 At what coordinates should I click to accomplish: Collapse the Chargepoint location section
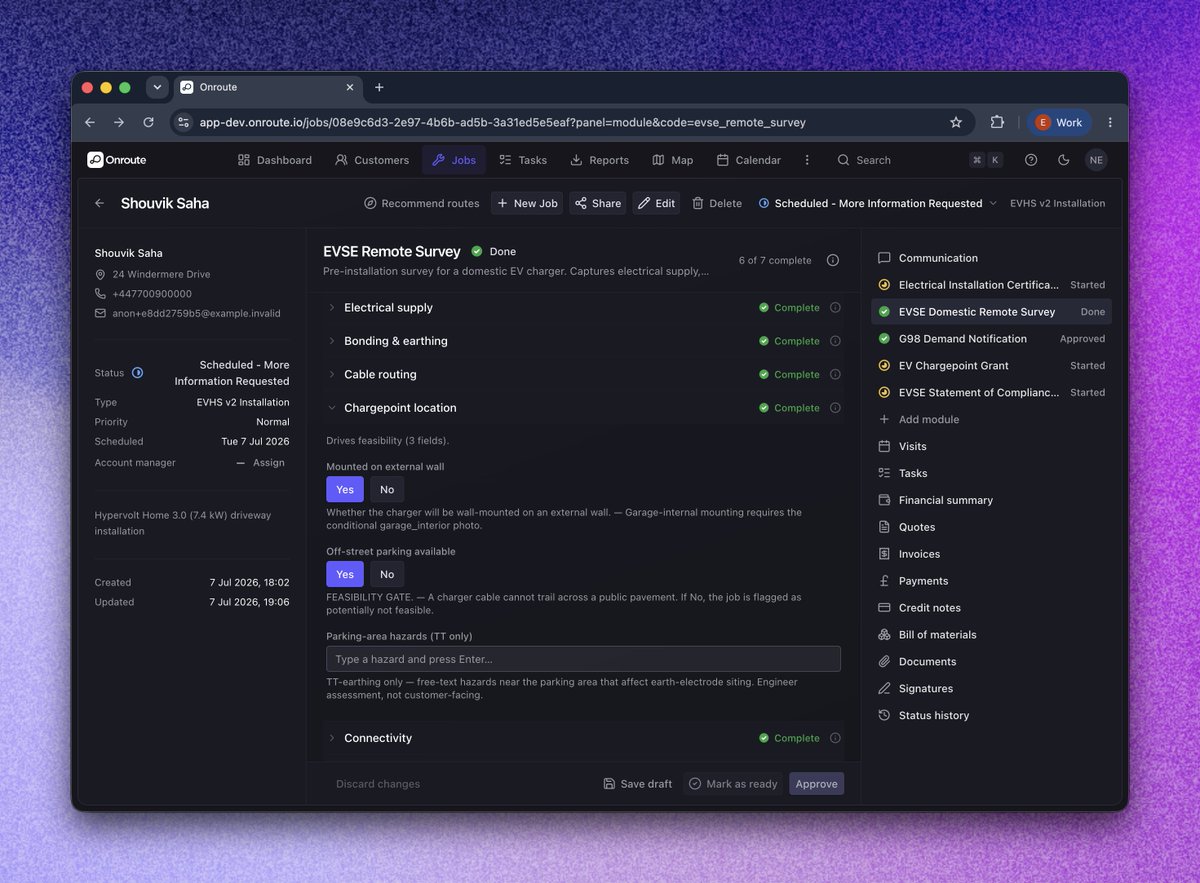click(583, 408)
